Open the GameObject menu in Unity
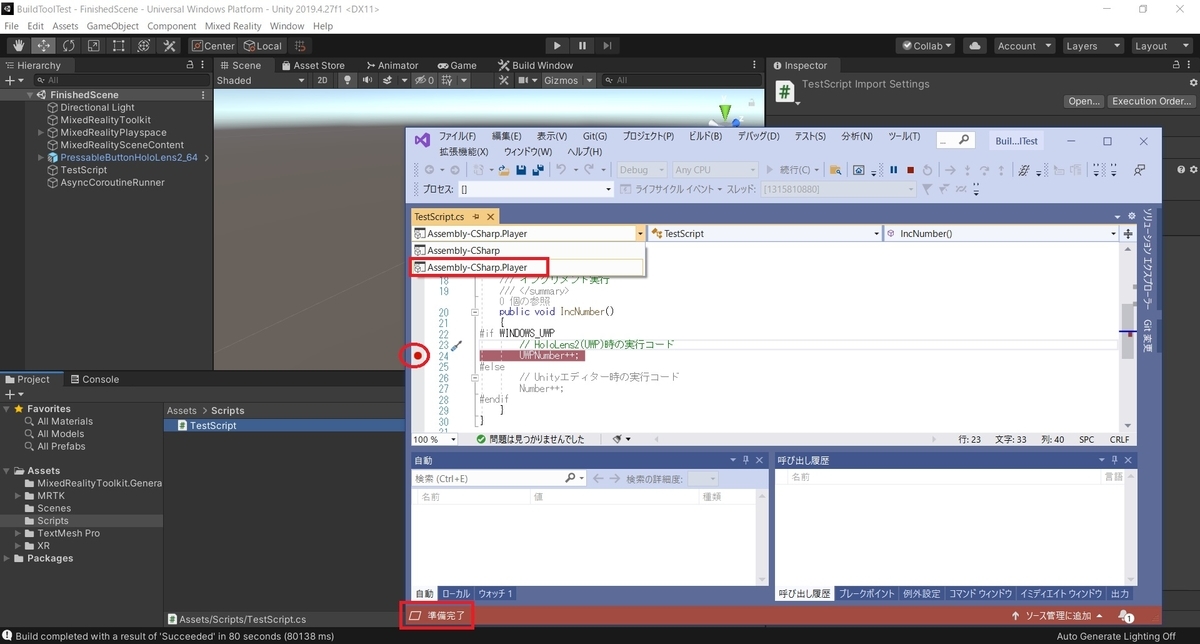Viewport: 1200px width, 644px height. point(112,25)
